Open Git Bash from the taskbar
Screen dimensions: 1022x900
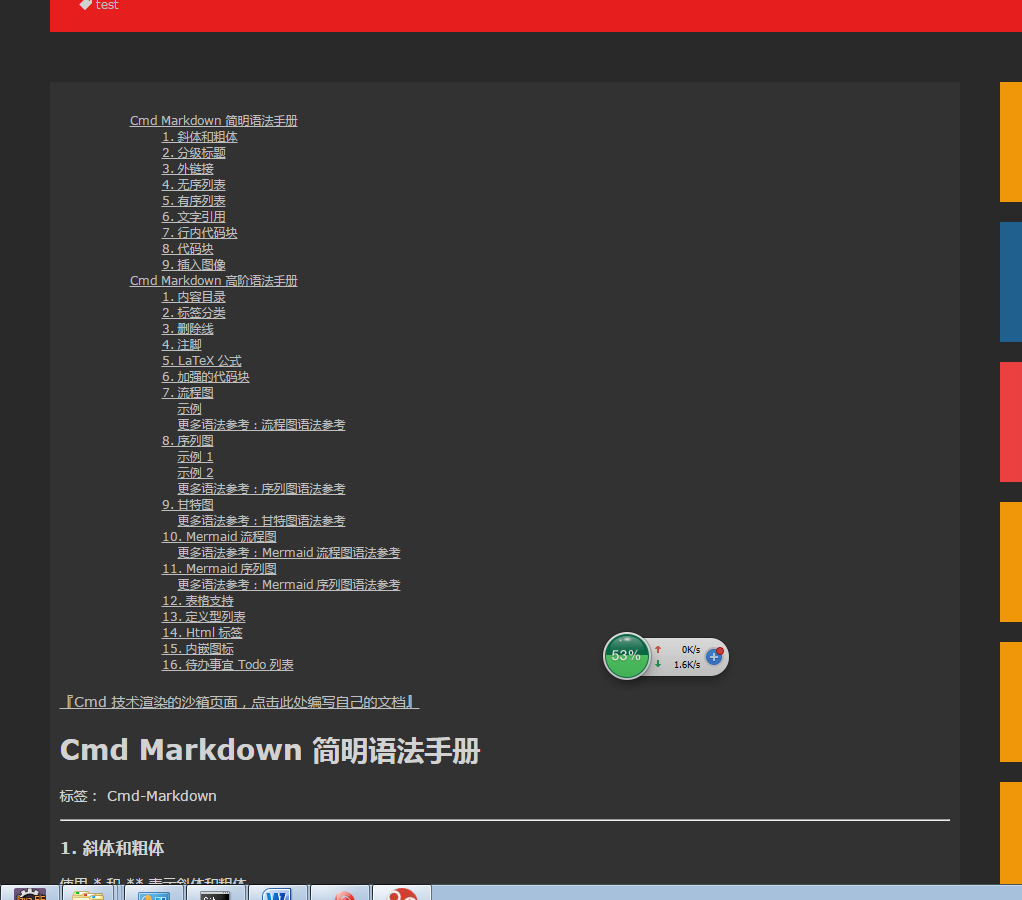(215, 893)
